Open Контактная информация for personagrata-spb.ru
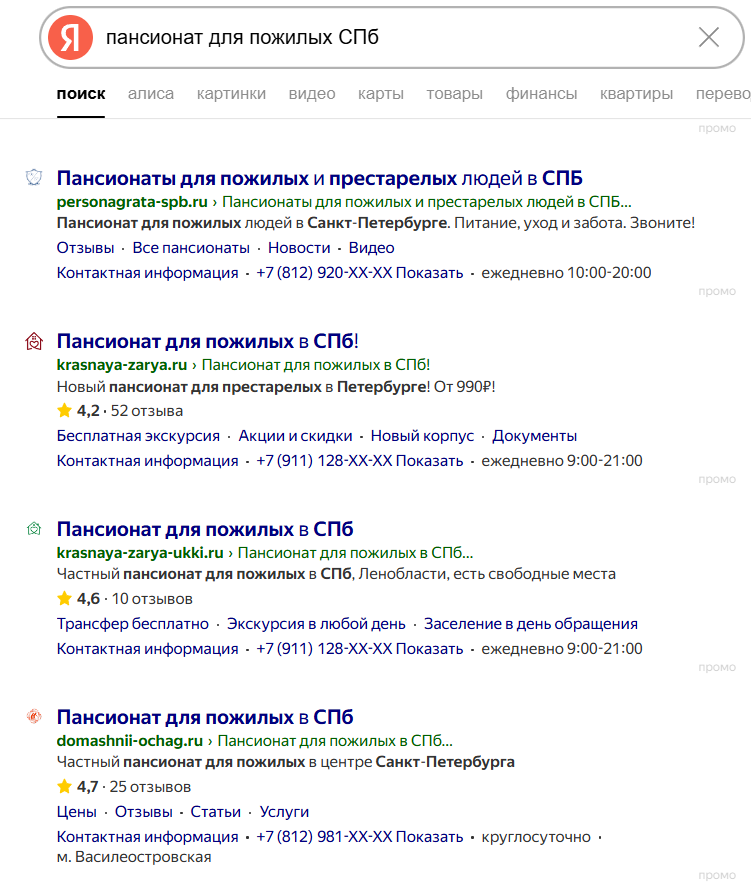751x892 pixels. click(147, 273)
